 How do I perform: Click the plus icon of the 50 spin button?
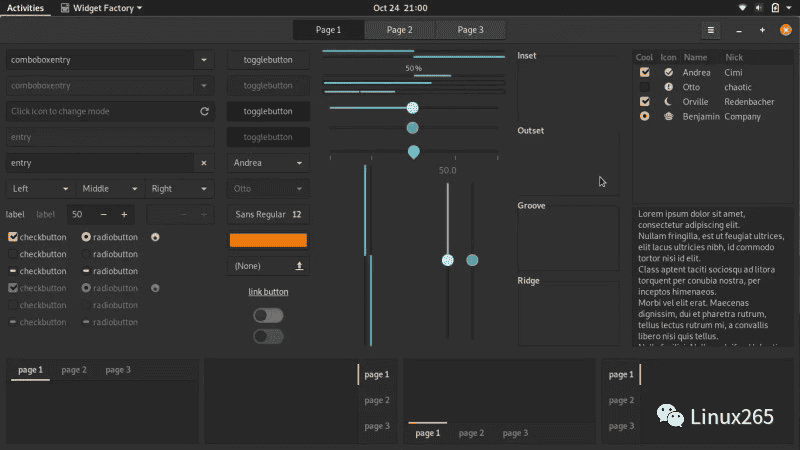pyautogui.click(x=124, y=214)
